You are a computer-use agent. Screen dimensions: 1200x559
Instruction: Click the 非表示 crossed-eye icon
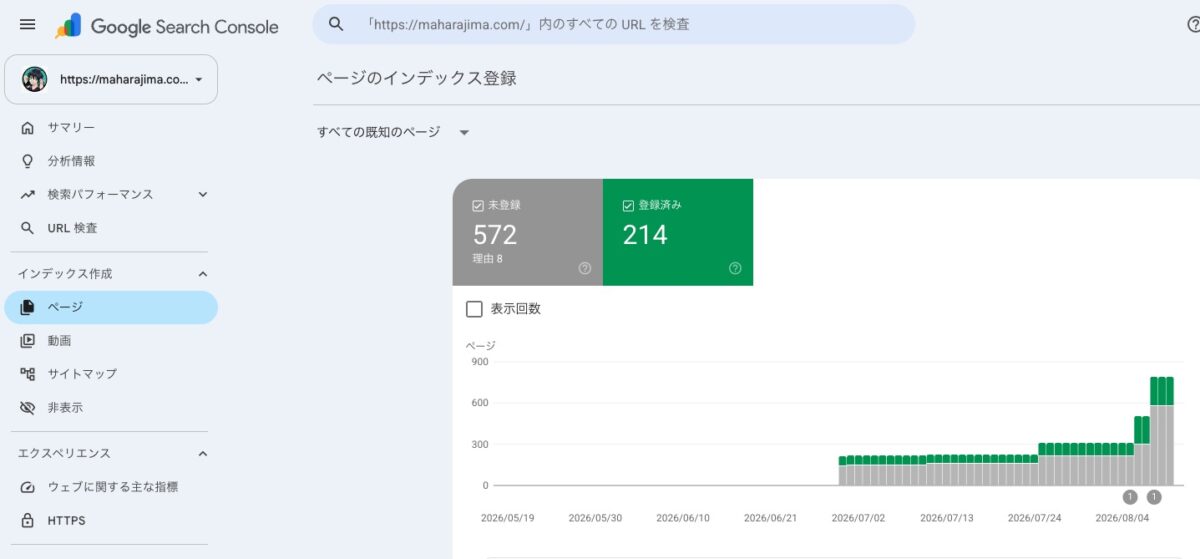point(27,408)
